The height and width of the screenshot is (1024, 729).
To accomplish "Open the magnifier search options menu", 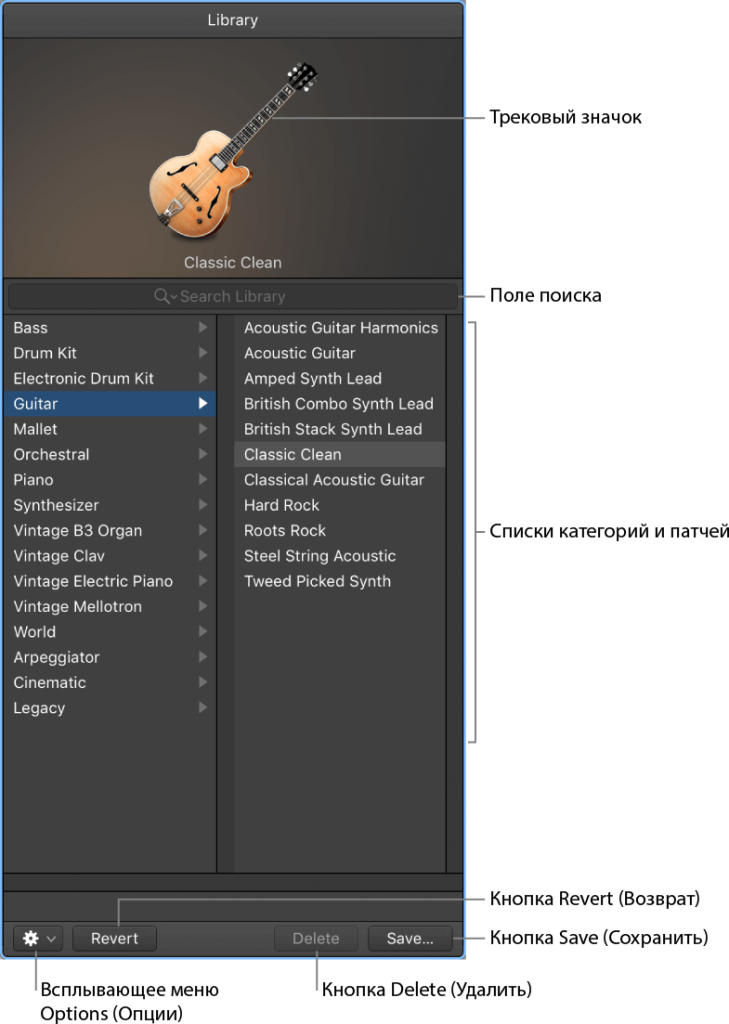I will [x=165, y=296].
